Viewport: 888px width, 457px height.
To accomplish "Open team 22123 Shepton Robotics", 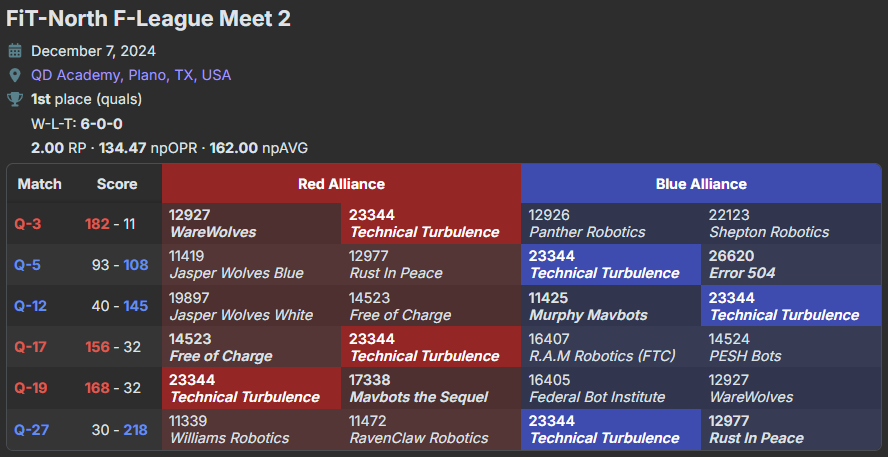I will [768, 224].
